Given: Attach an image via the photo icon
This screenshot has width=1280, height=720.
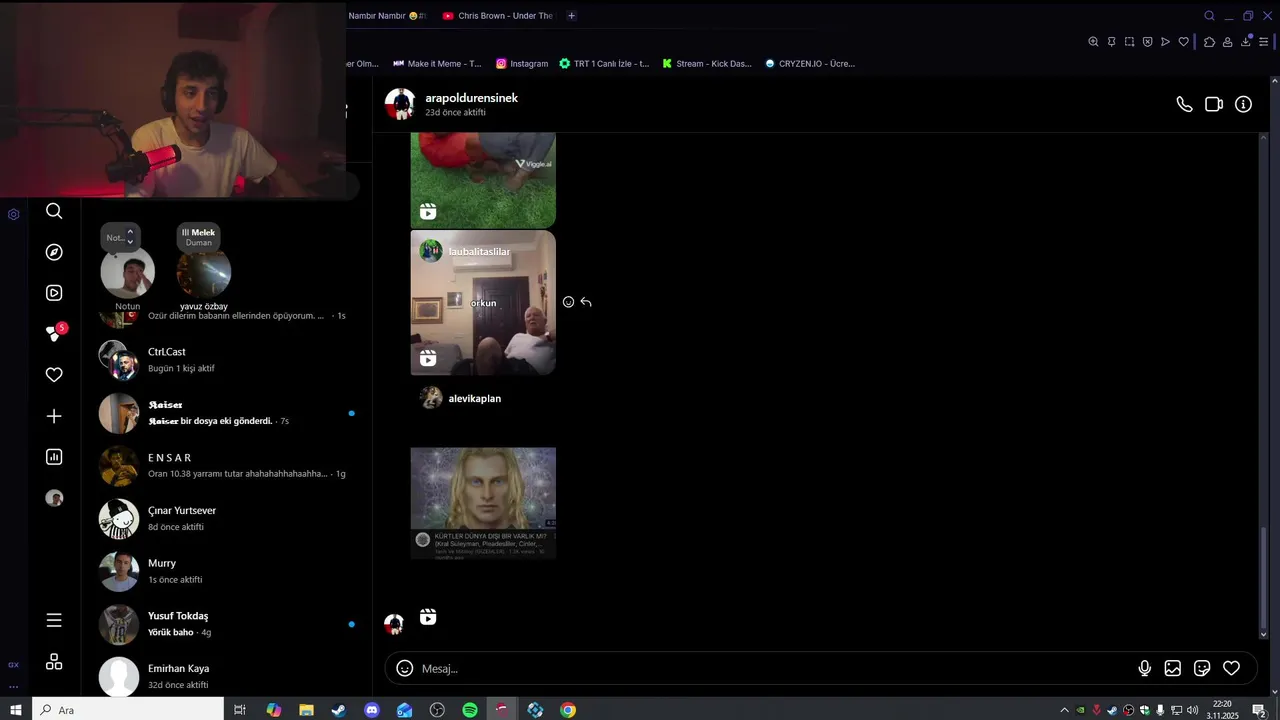Looking at the screenshot, I should [1173, 668].
